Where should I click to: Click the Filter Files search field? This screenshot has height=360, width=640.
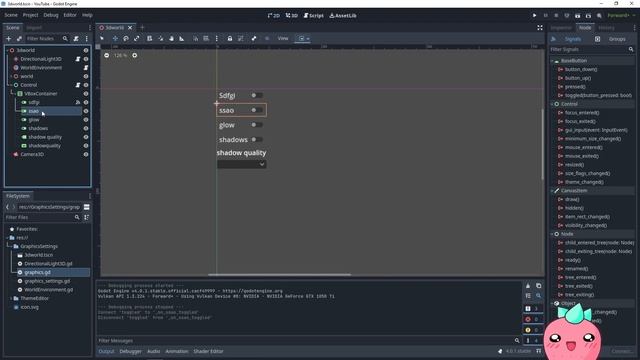tap(42, 217)
